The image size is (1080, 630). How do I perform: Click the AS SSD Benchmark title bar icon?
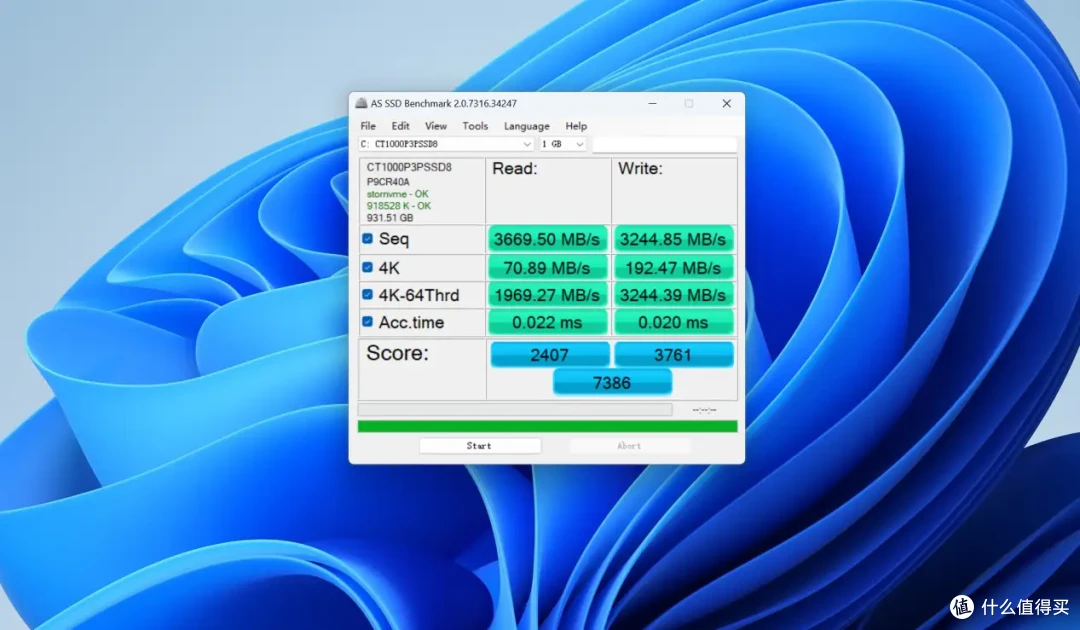point(362,103)
